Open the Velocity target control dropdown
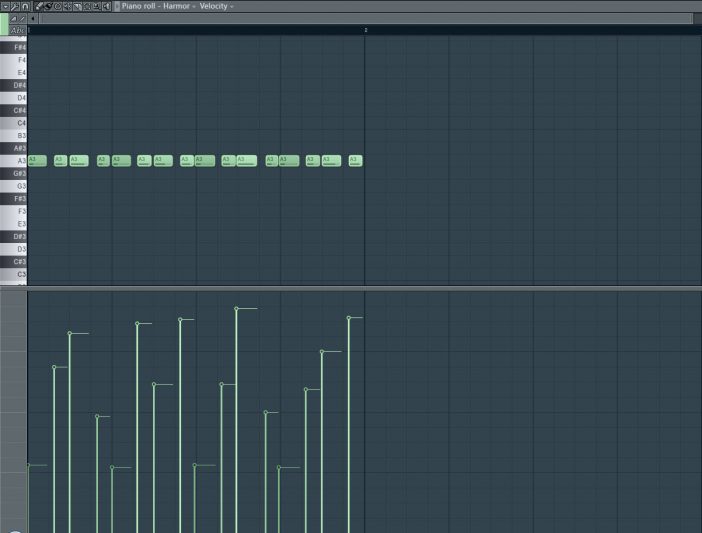Viewport: 702px width, 533px height. [216, 6]
